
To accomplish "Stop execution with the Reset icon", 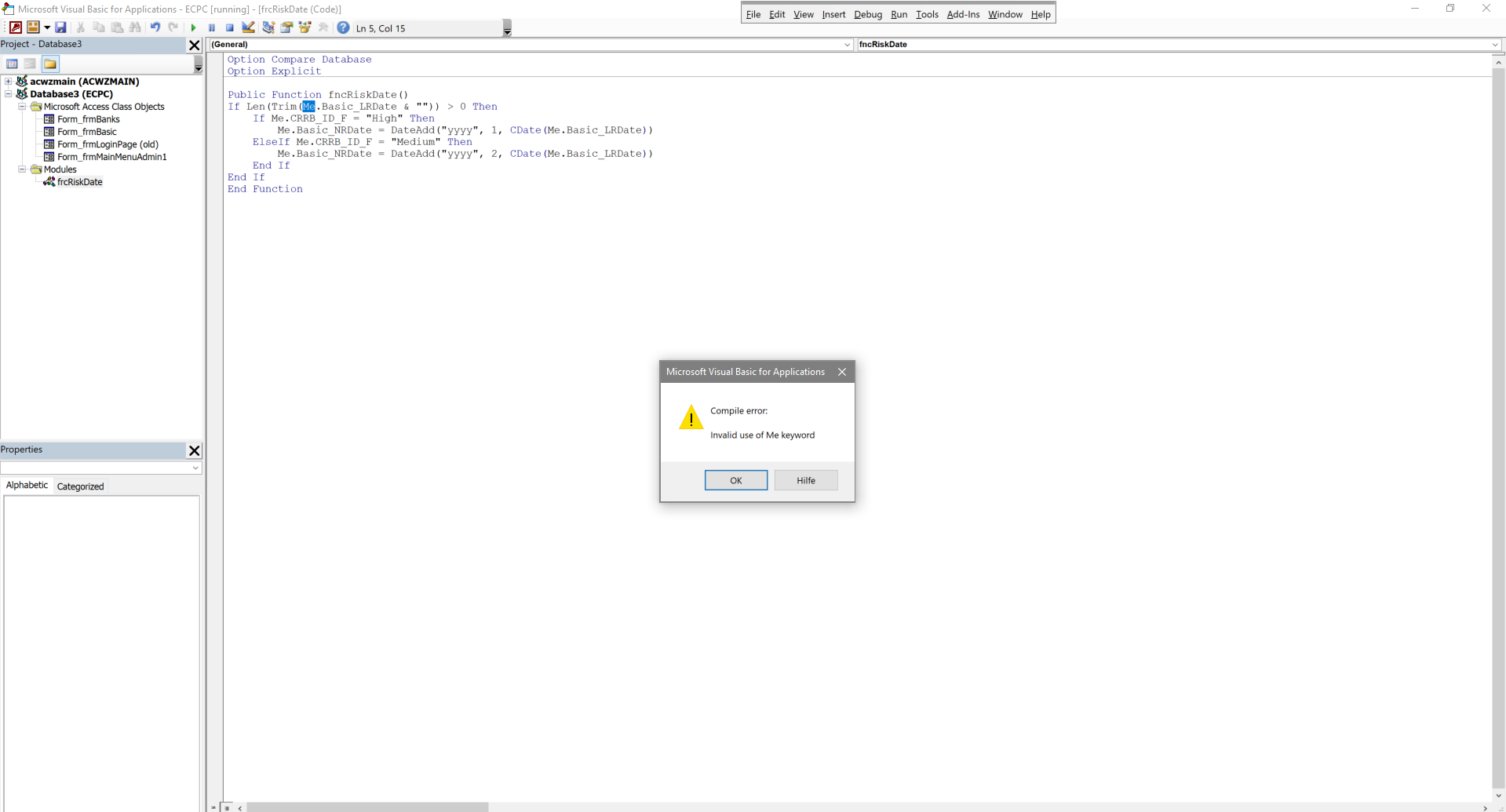I will coord(230,27).
